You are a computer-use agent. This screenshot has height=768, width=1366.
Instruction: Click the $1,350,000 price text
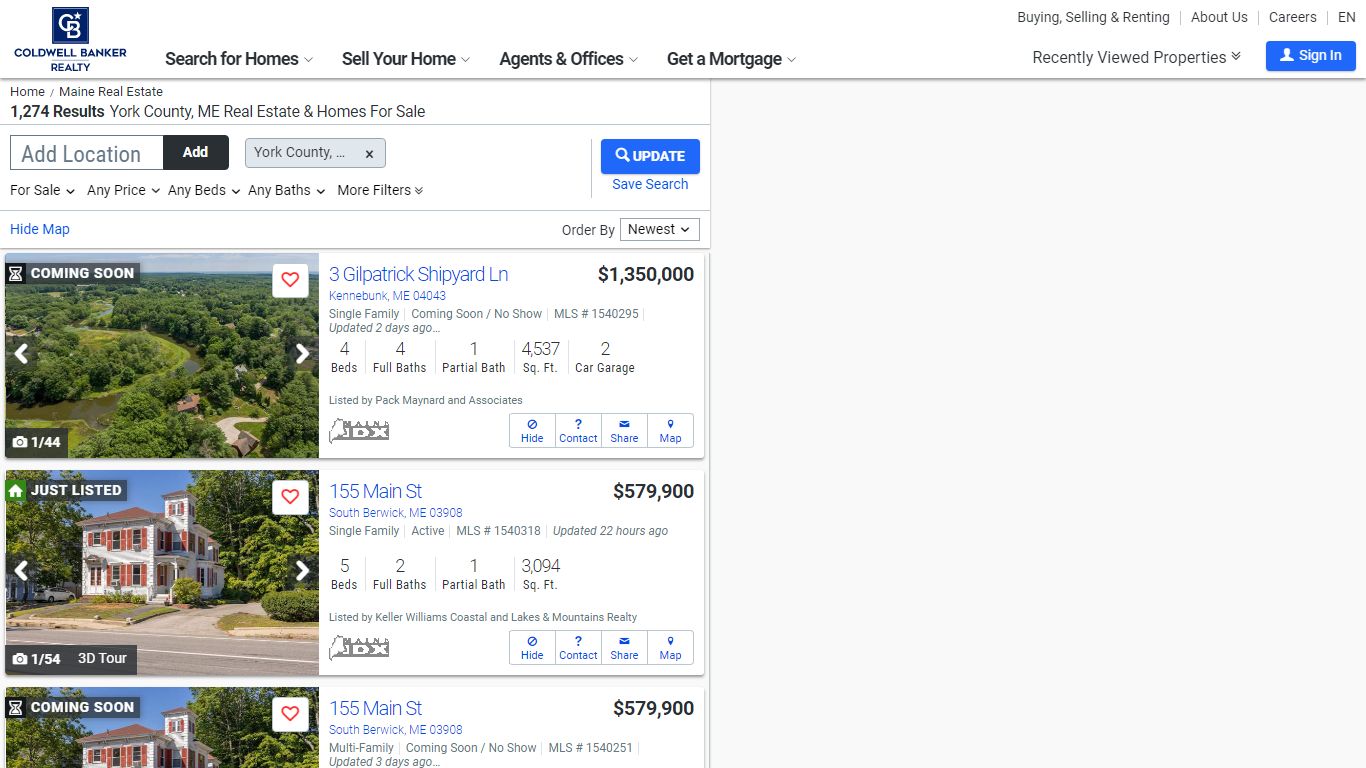(645, 275)
